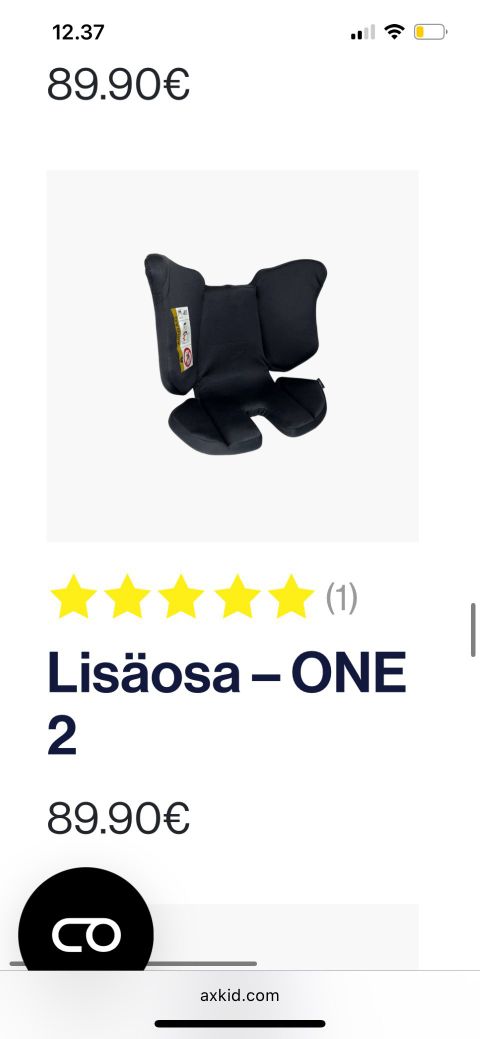Screen dimensions: 480x1039
Task: Tap the horizontal scroll indicator near bottom
Action: click(x=133, y=963)
